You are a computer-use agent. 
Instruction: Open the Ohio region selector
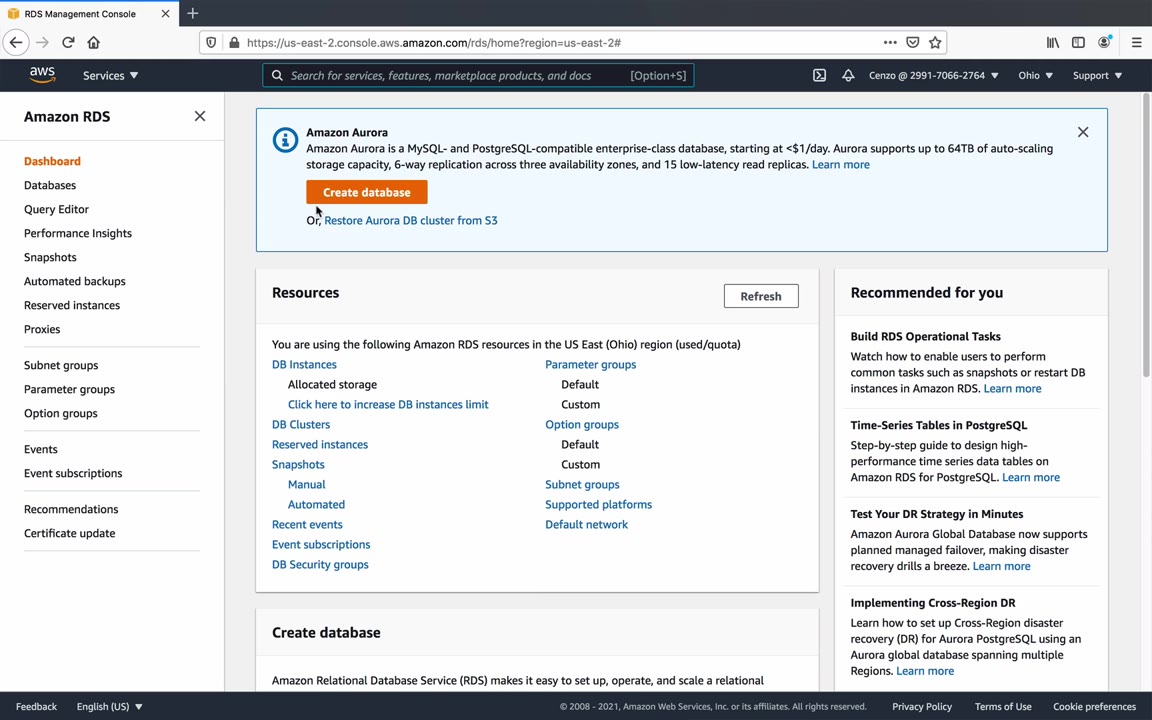coord(1035,75)
